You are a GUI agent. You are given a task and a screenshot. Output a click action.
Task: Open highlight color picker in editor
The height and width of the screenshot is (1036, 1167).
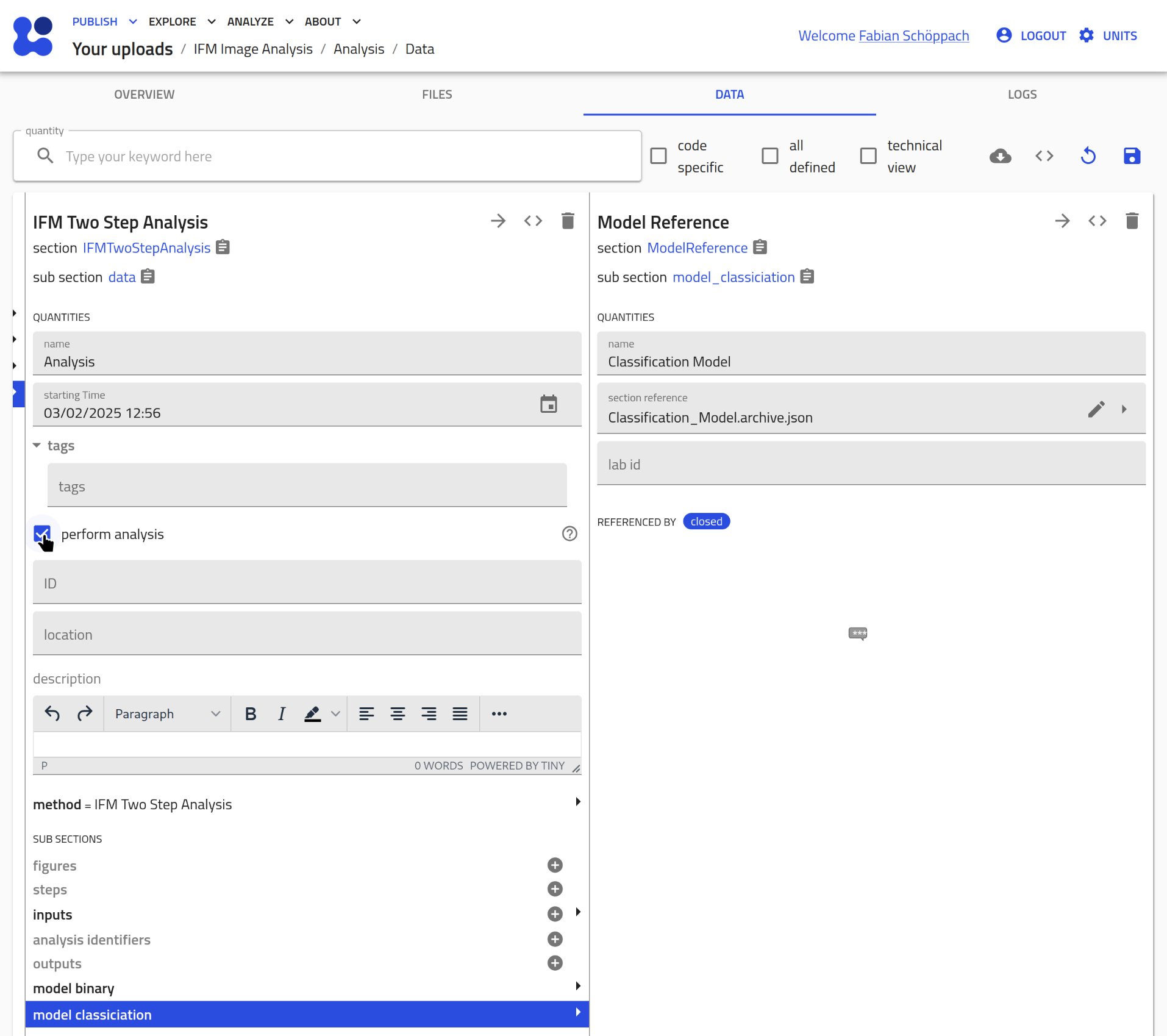pos(335,714)
